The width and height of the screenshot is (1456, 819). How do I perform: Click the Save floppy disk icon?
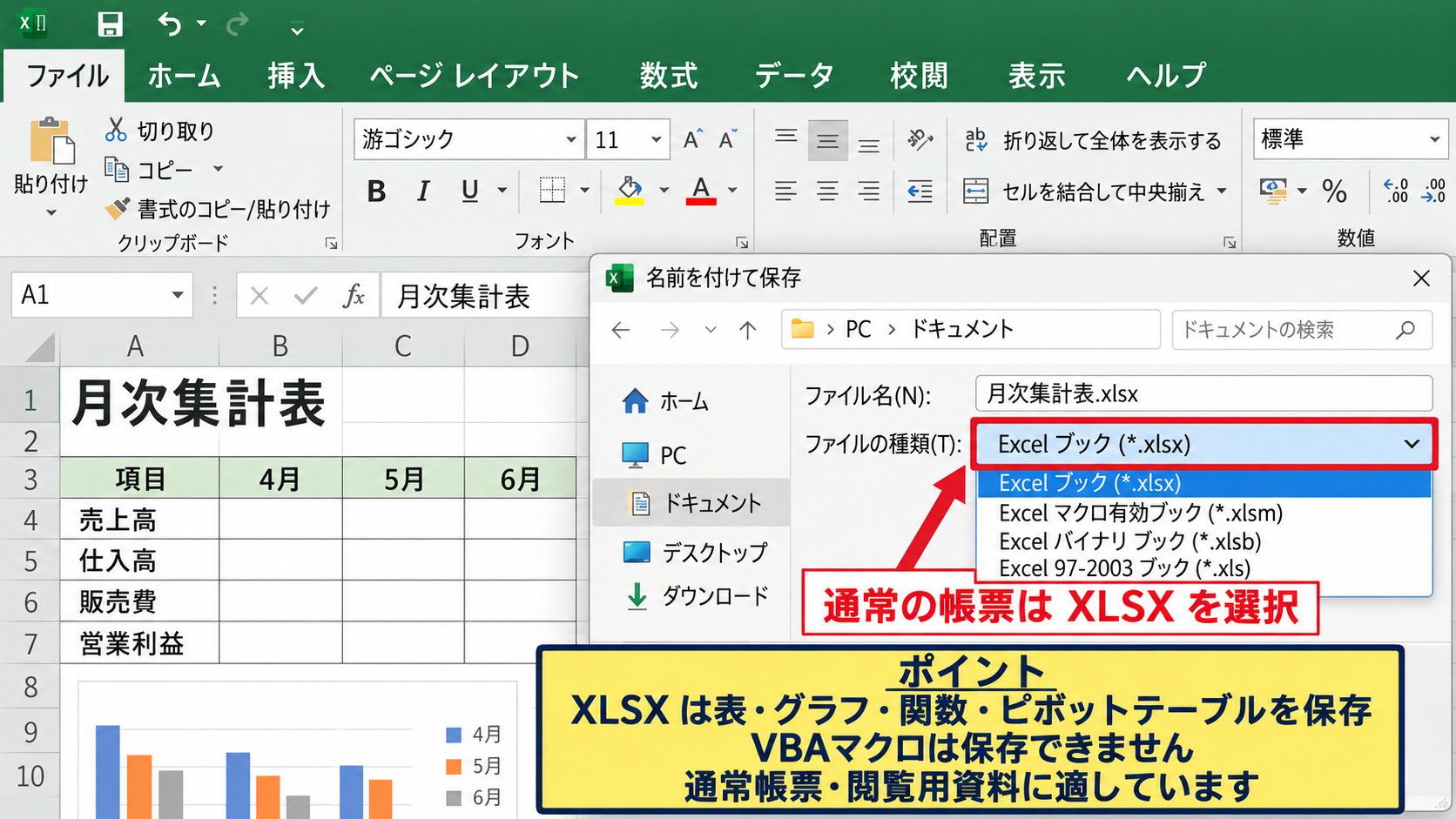[110, 23]
